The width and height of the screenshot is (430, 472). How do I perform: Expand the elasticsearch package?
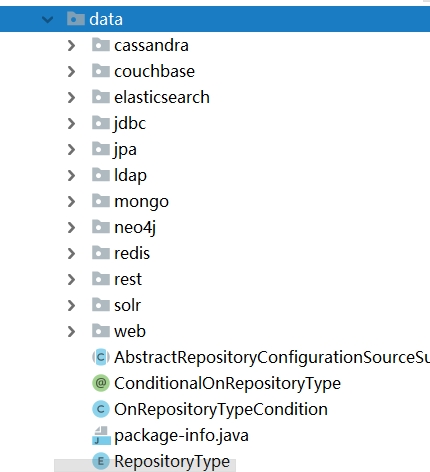point(71,97)
